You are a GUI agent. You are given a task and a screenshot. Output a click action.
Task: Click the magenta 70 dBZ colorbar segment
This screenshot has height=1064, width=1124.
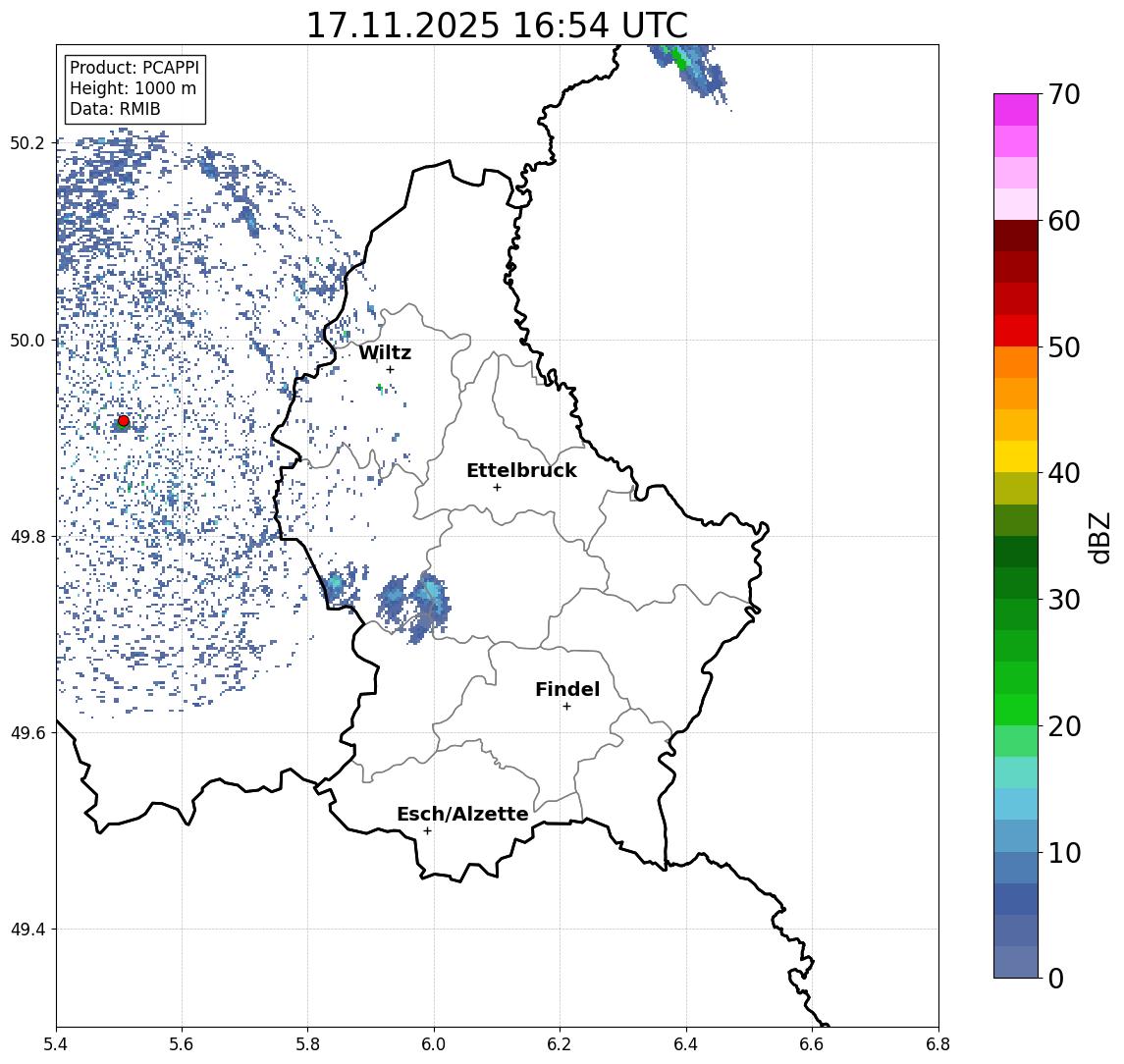pos(1016,110)
